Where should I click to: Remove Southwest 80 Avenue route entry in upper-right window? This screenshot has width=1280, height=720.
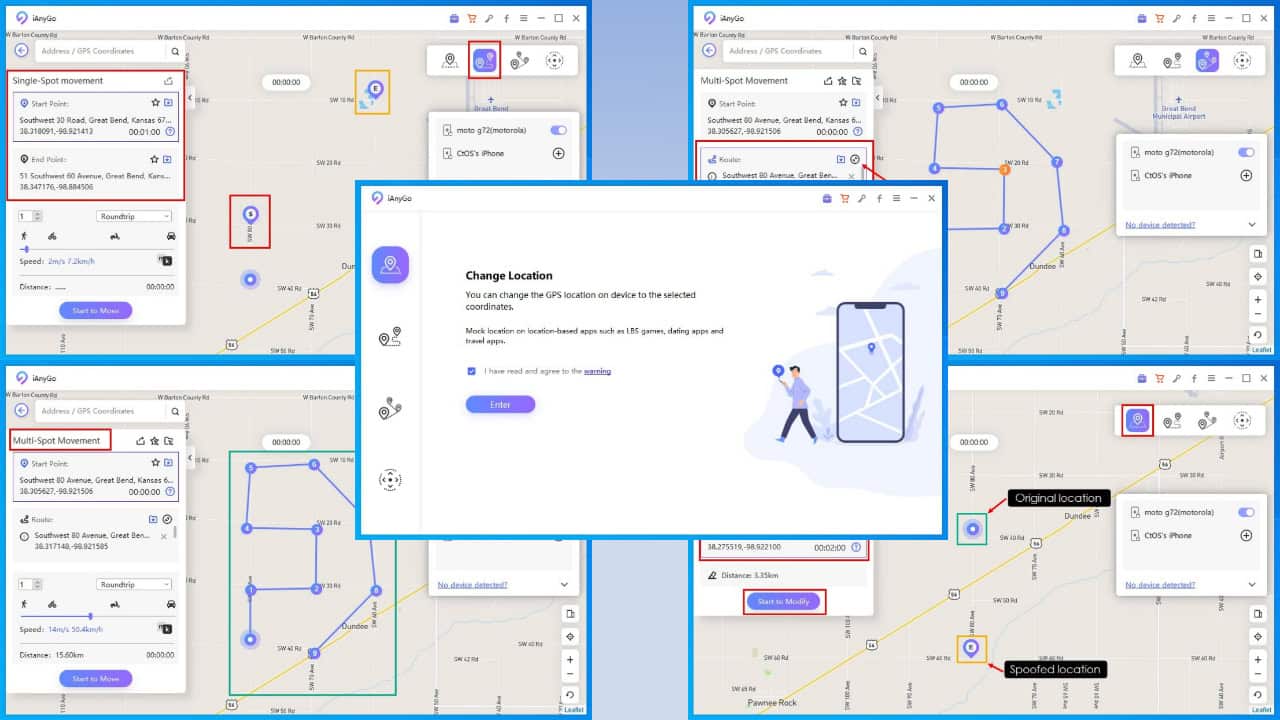[852, 175]
